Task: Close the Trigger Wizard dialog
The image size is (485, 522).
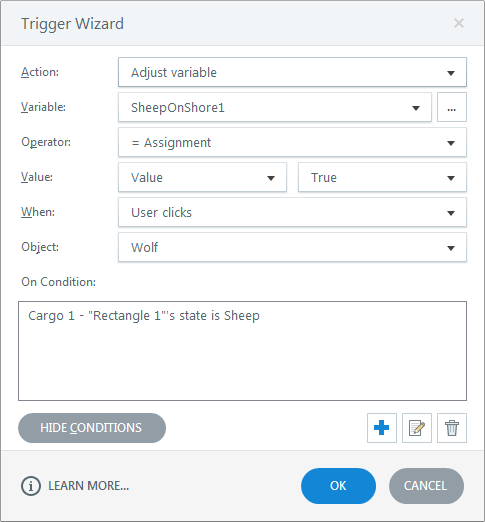Action: [x=459, y=23]
